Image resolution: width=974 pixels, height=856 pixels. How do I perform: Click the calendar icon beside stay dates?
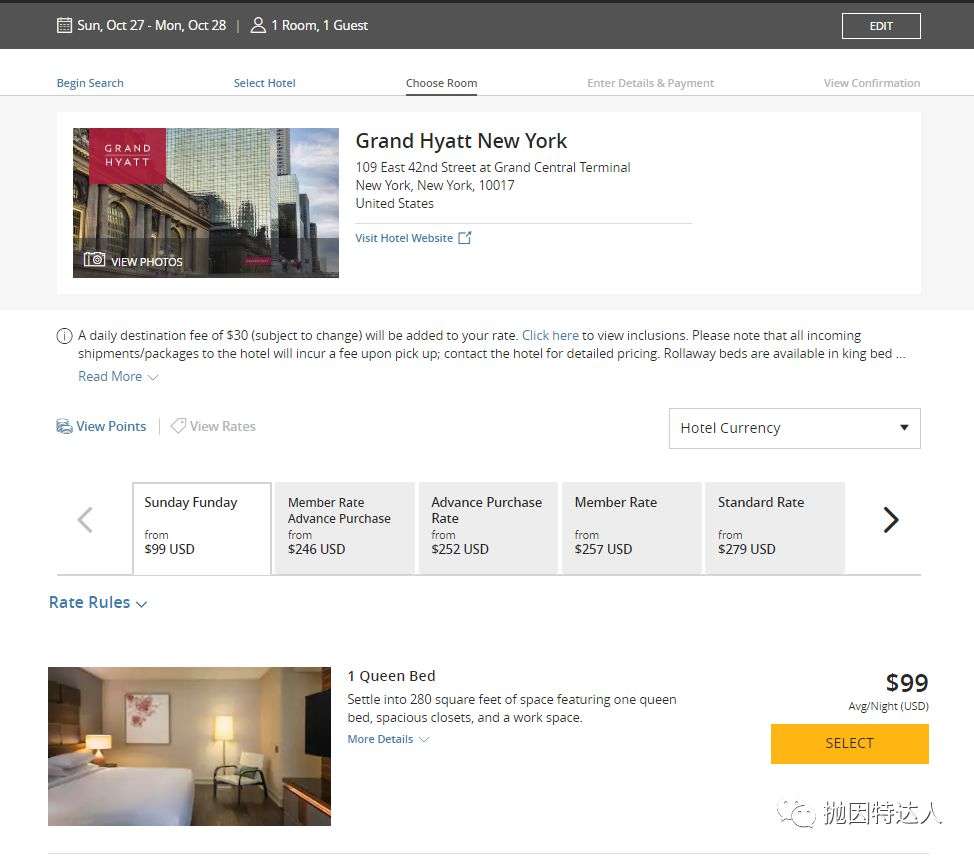(x=64, y=25)
